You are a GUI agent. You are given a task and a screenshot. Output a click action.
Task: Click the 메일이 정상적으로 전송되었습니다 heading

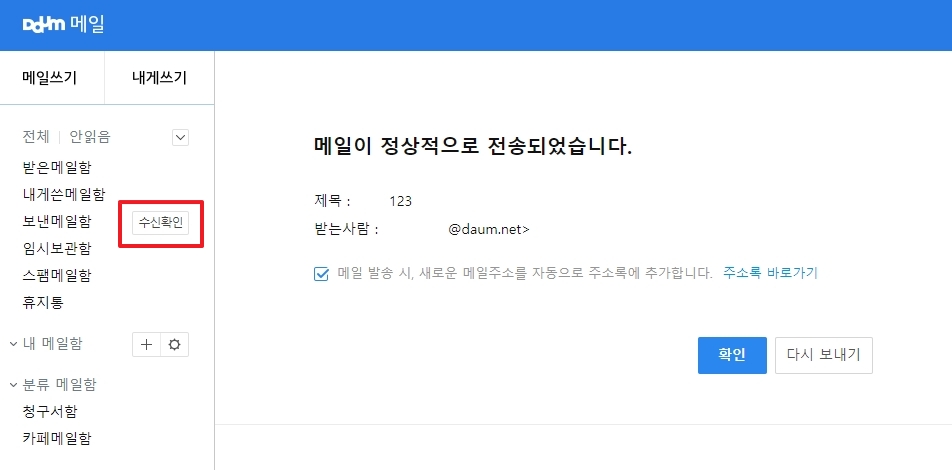[x=474, y=147]
